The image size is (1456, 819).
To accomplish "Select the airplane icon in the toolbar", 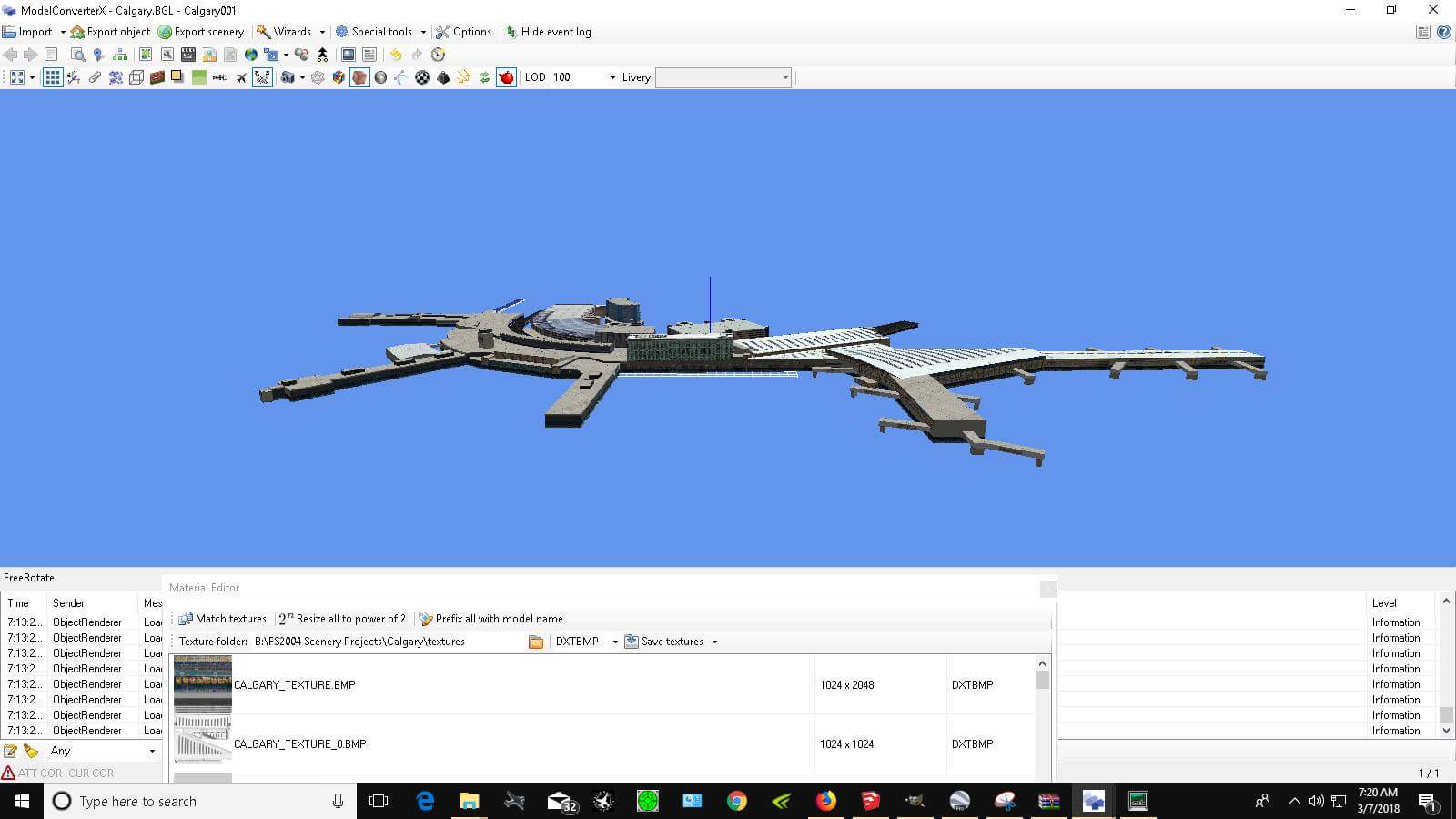I will [x=240, y=77].
